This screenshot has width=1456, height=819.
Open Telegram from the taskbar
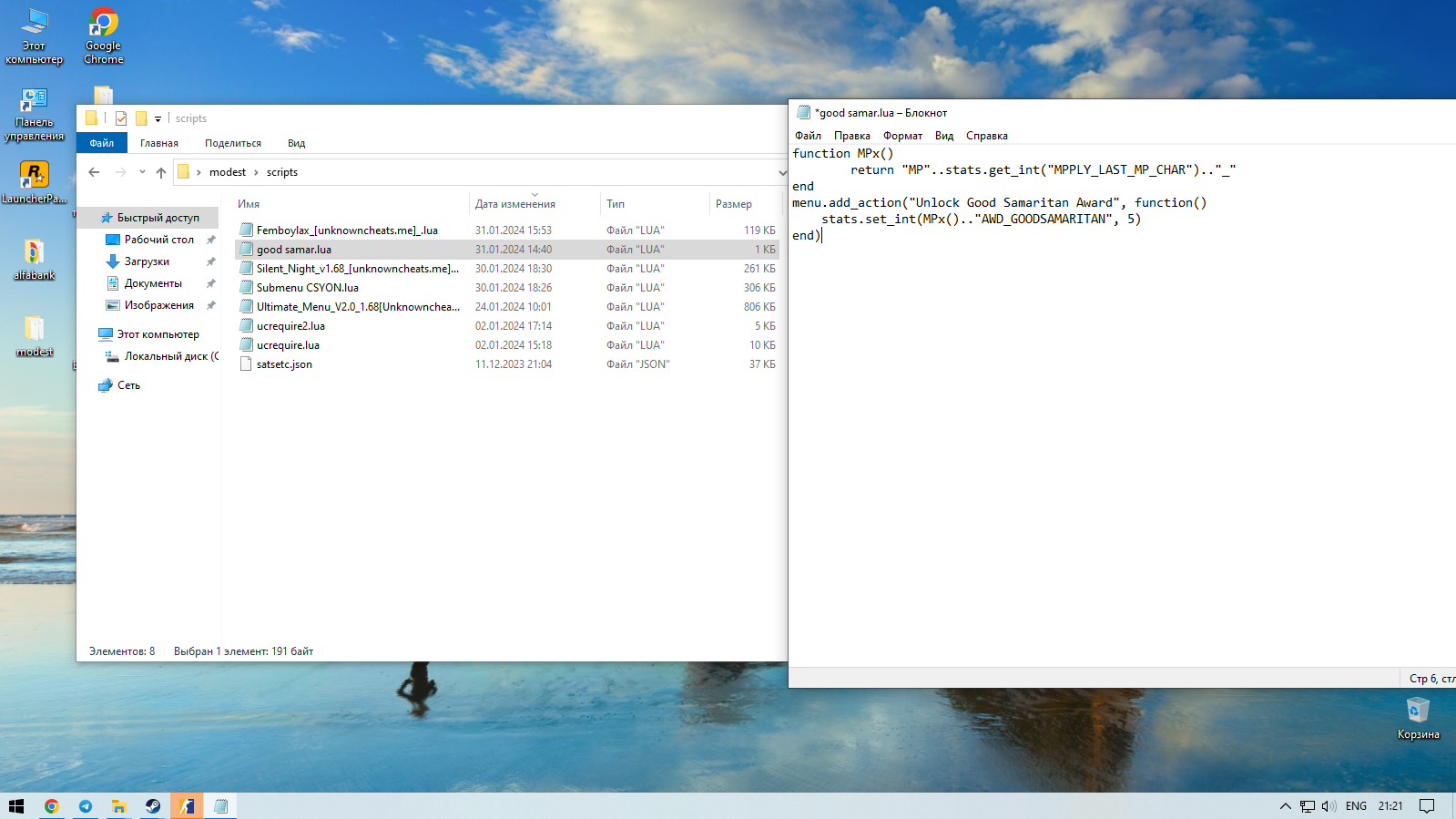click(x=86, y=806)
